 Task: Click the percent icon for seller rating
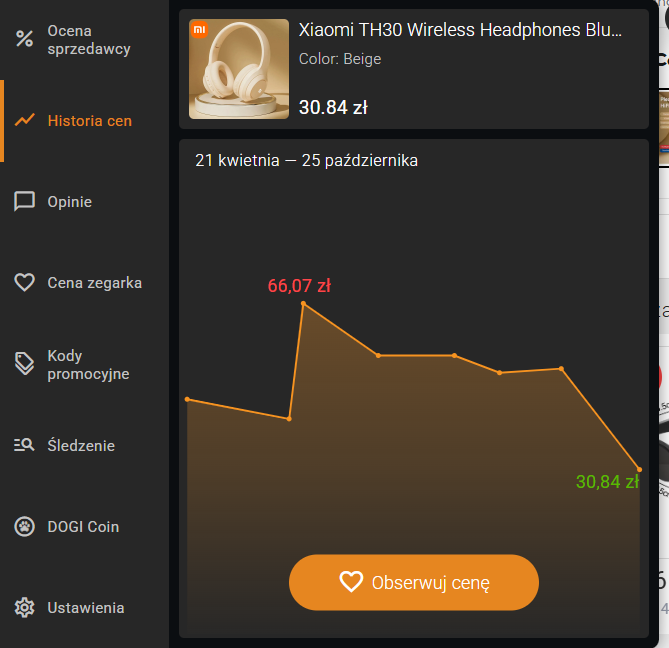[24, 39]
